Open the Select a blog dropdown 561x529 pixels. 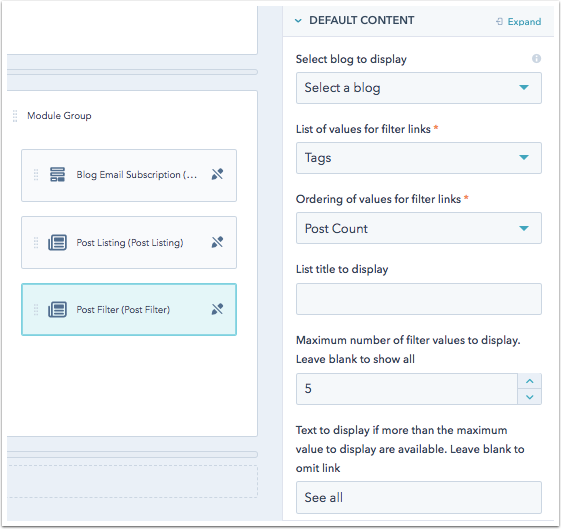click(419, 88)
